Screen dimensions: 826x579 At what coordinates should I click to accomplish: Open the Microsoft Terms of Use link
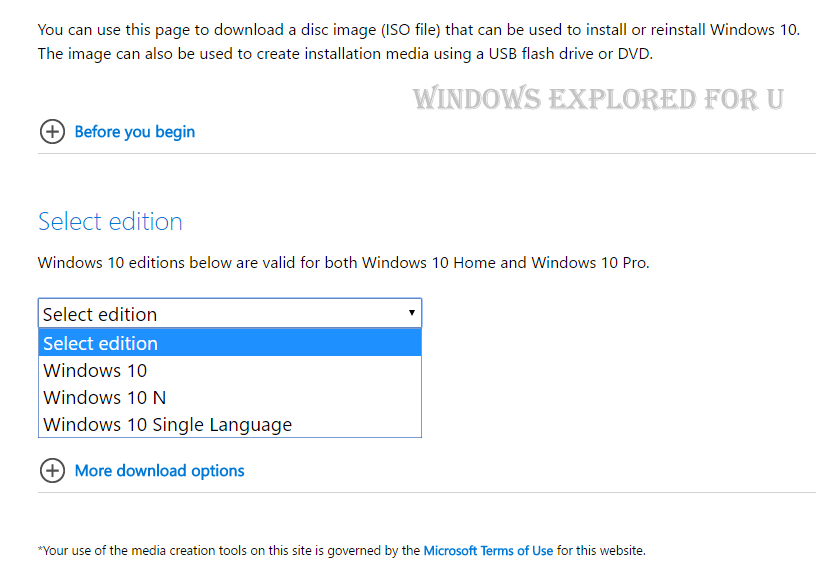pyautogui.click(x=488, y=550)
